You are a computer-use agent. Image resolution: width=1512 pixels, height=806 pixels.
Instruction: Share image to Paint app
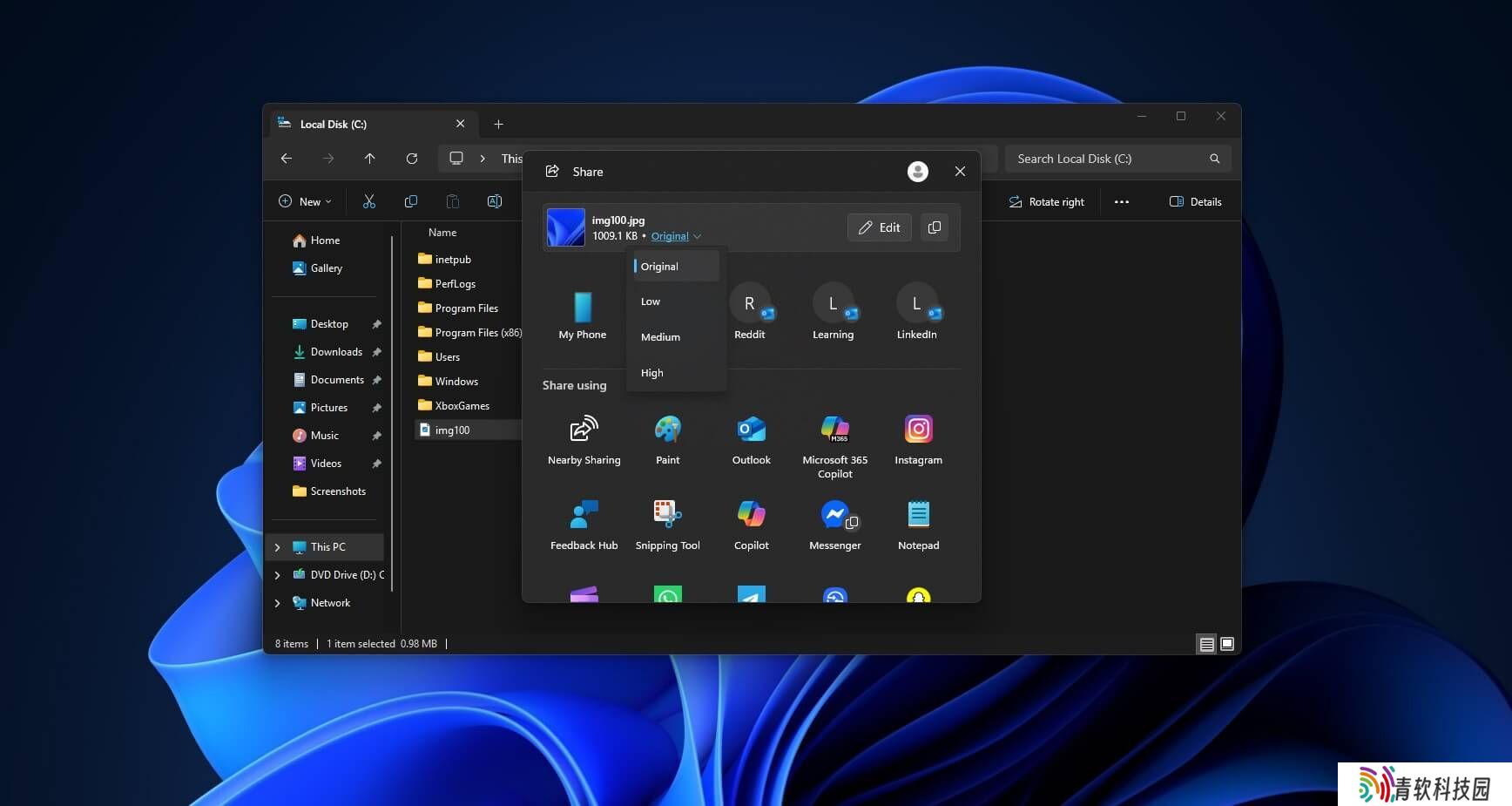(667, 439)
